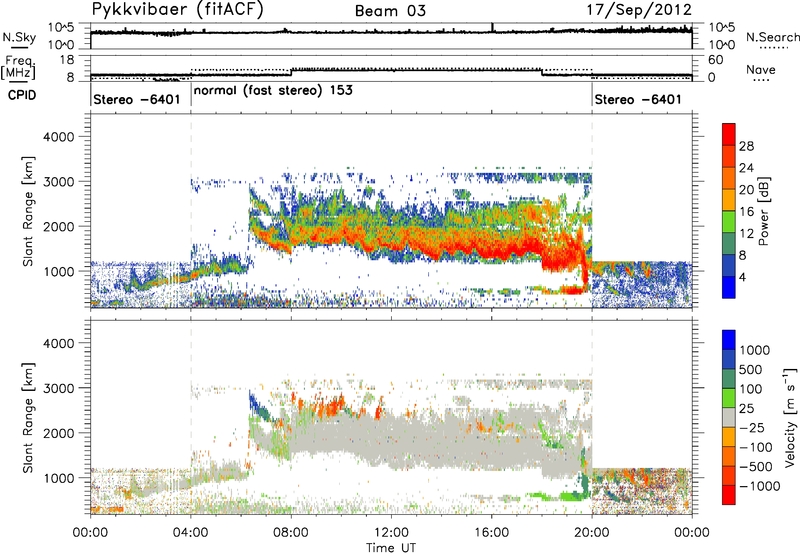This screenshot has height=554, width=800.
Task: Click the "Nave" legend label
Action: [761, 69]
